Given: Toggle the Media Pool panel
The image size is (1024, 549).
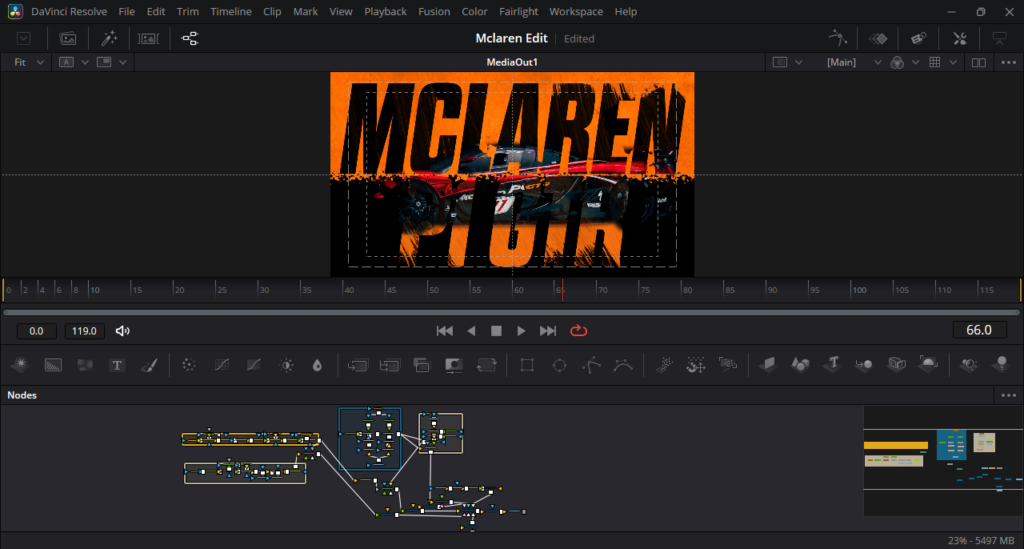Looking at the screenshot, I should click(68, 39).
